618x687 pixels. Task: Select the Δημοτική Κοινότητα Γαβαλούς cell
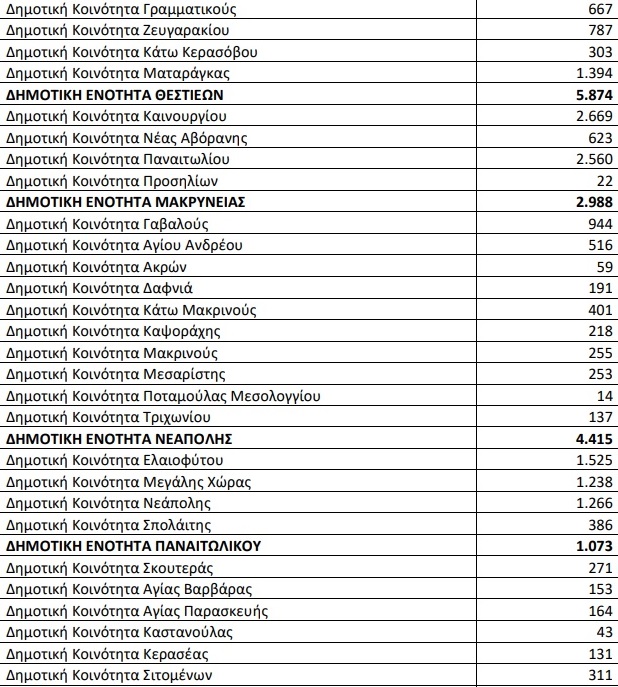point(106,224)
